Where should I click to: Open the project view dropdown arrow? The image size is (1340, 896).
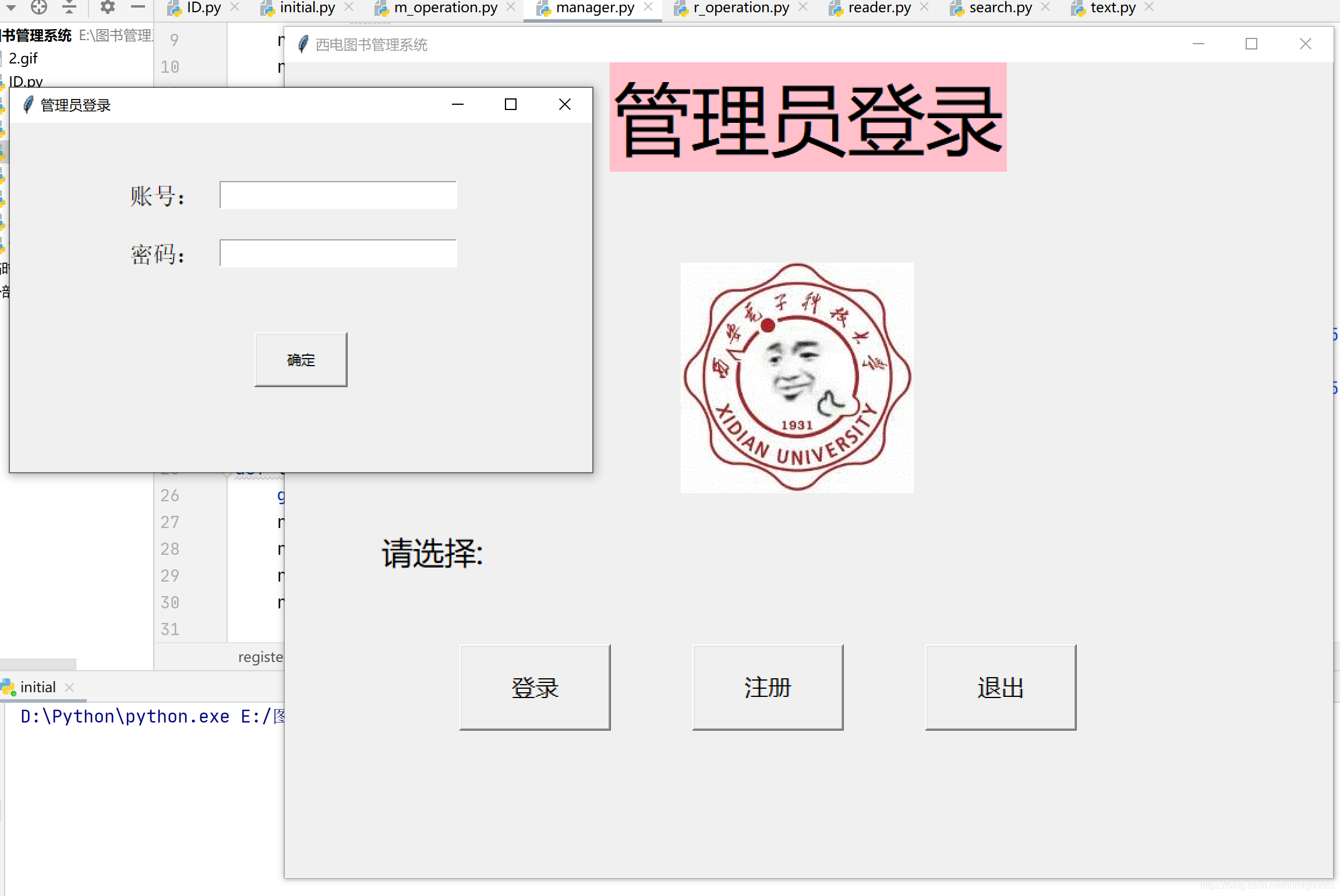tap(11, 8)
